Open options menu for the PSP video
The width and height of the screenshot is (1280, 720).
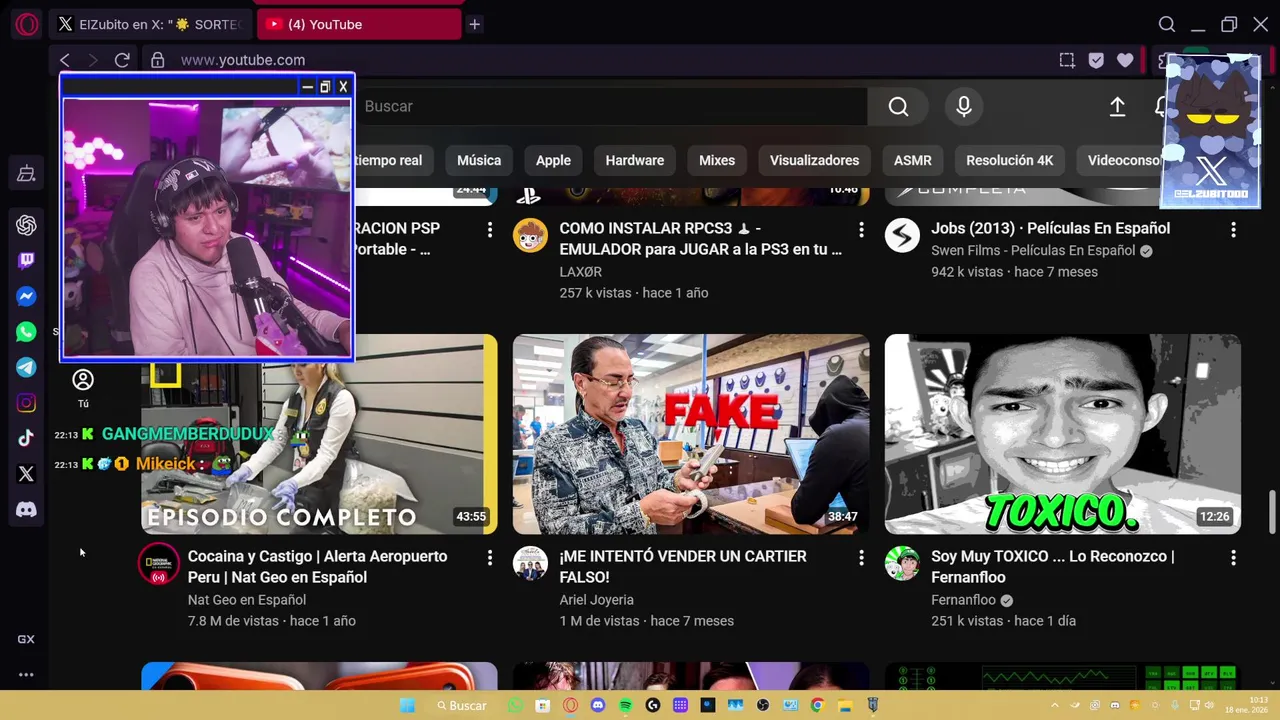(489, 230)
